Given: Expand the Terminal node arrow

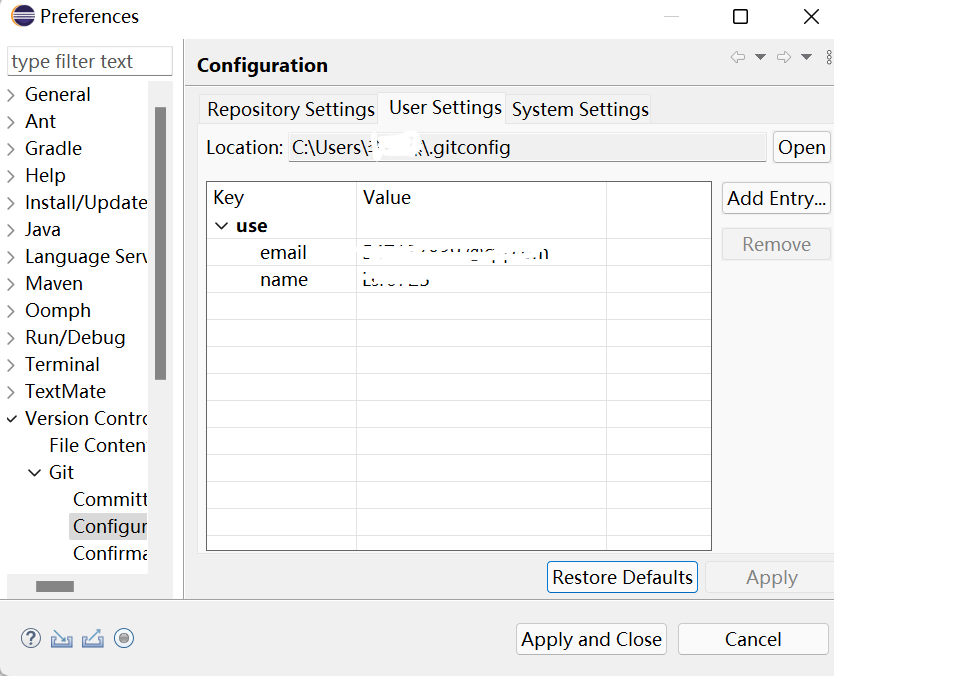Looking at the screenshot, I should point(11,365).
